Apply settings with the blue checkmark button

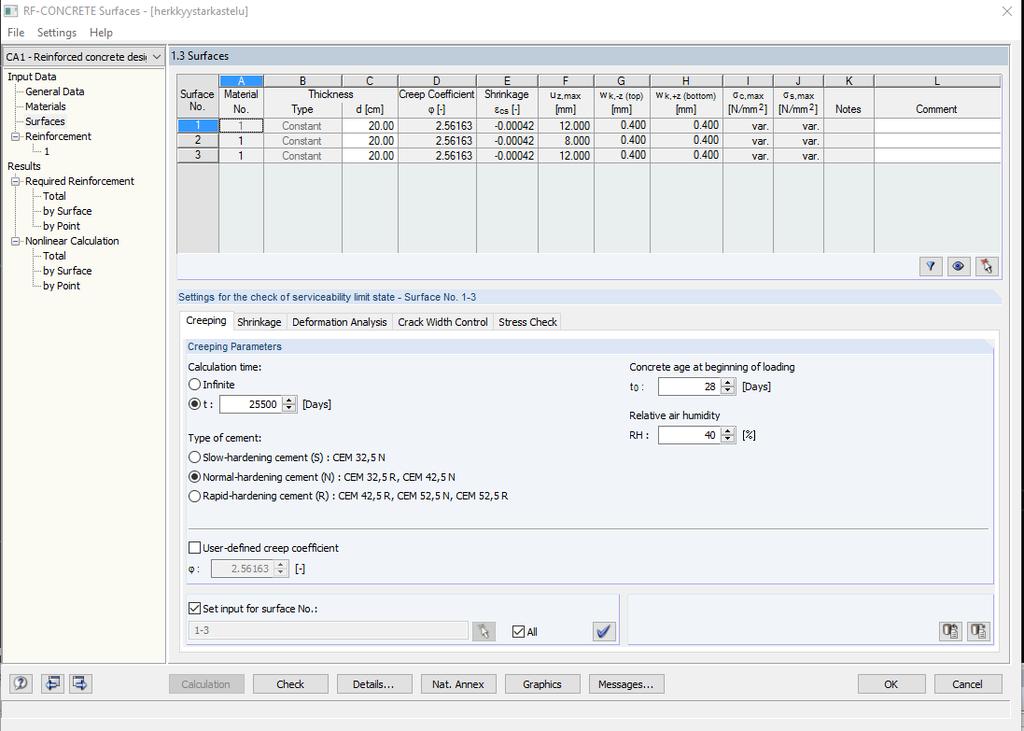(x=604, y=631)
